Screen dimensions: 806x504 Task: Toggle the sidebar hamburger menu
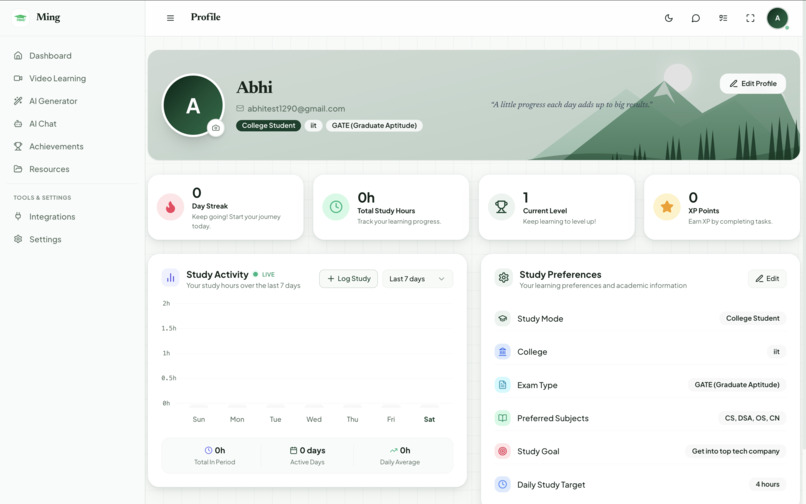click(170, 18)
